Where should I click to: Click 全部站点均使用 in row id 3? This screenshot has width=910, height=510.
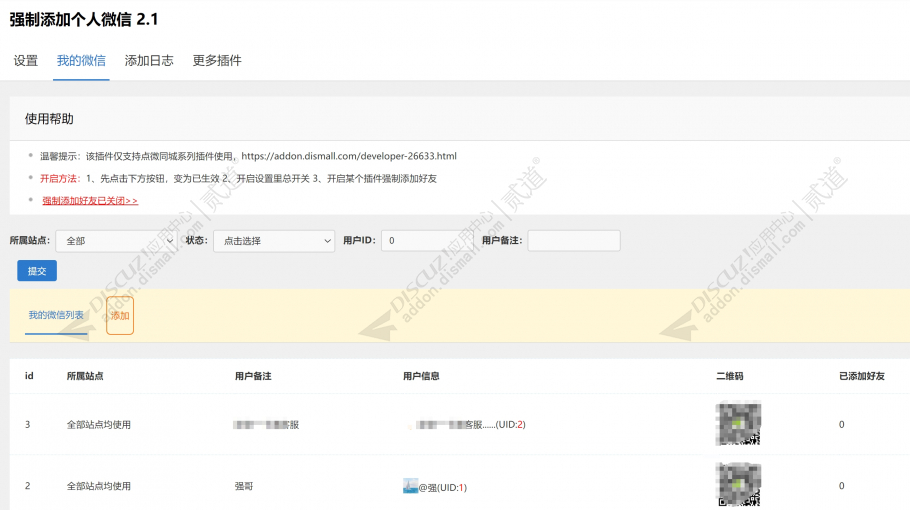click(99, 425)
